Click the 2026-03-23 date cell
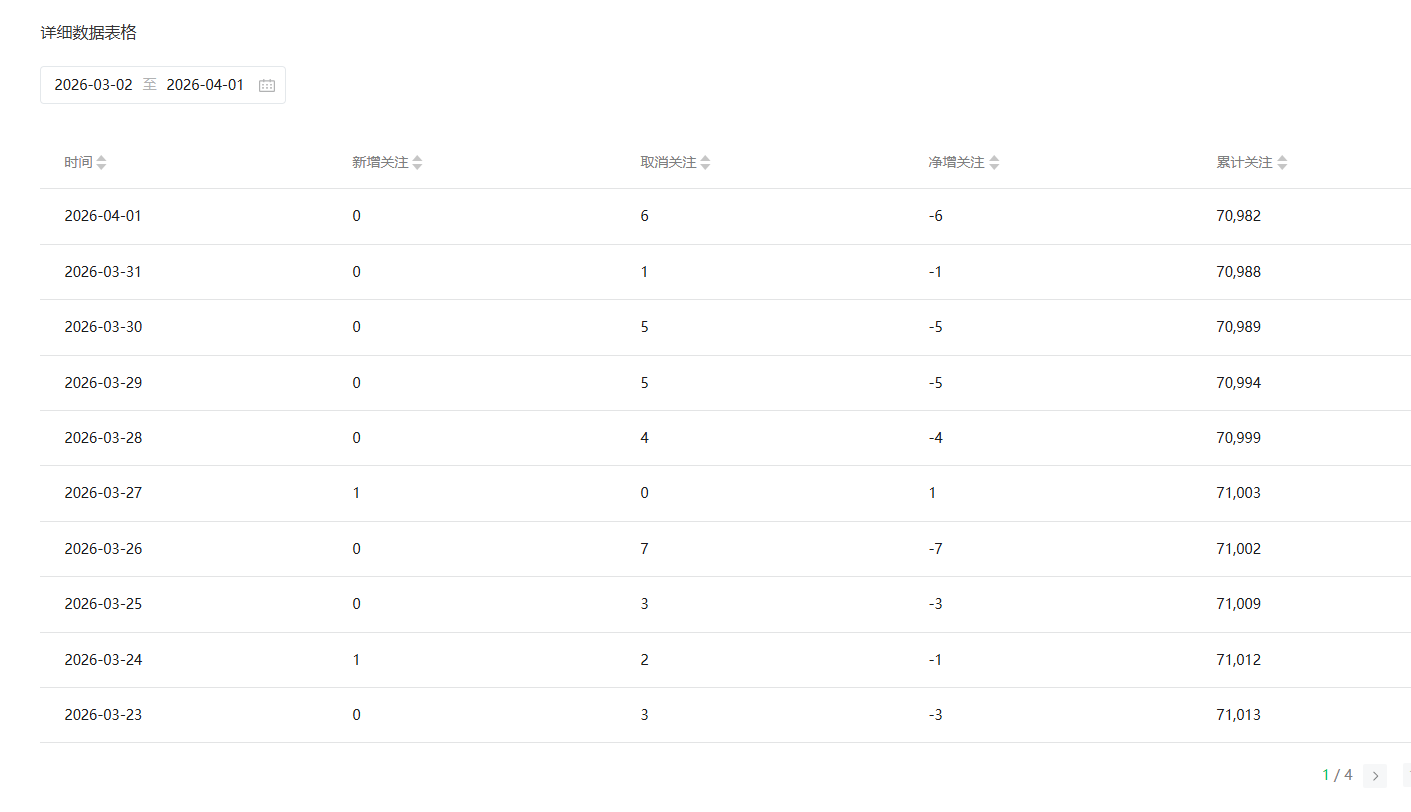Screen dimensions: 1411x812 [x=103, y=715]
